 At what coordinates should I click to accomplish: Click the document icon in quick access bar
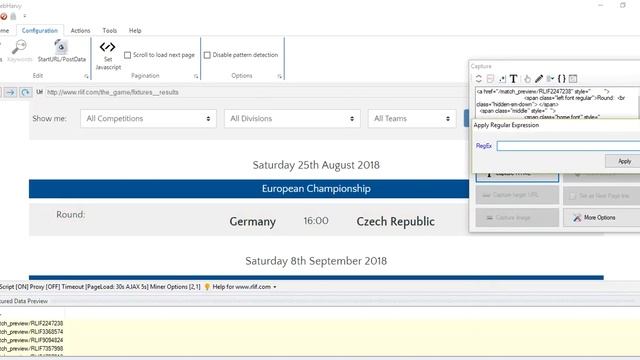pyautogui.click(x=13, y=16)
